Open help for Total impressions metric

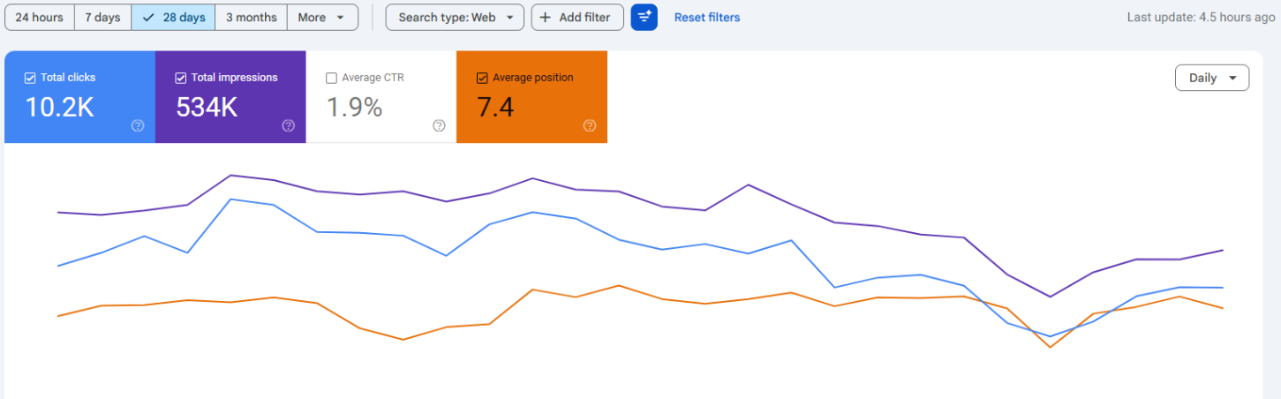(288, 126)
